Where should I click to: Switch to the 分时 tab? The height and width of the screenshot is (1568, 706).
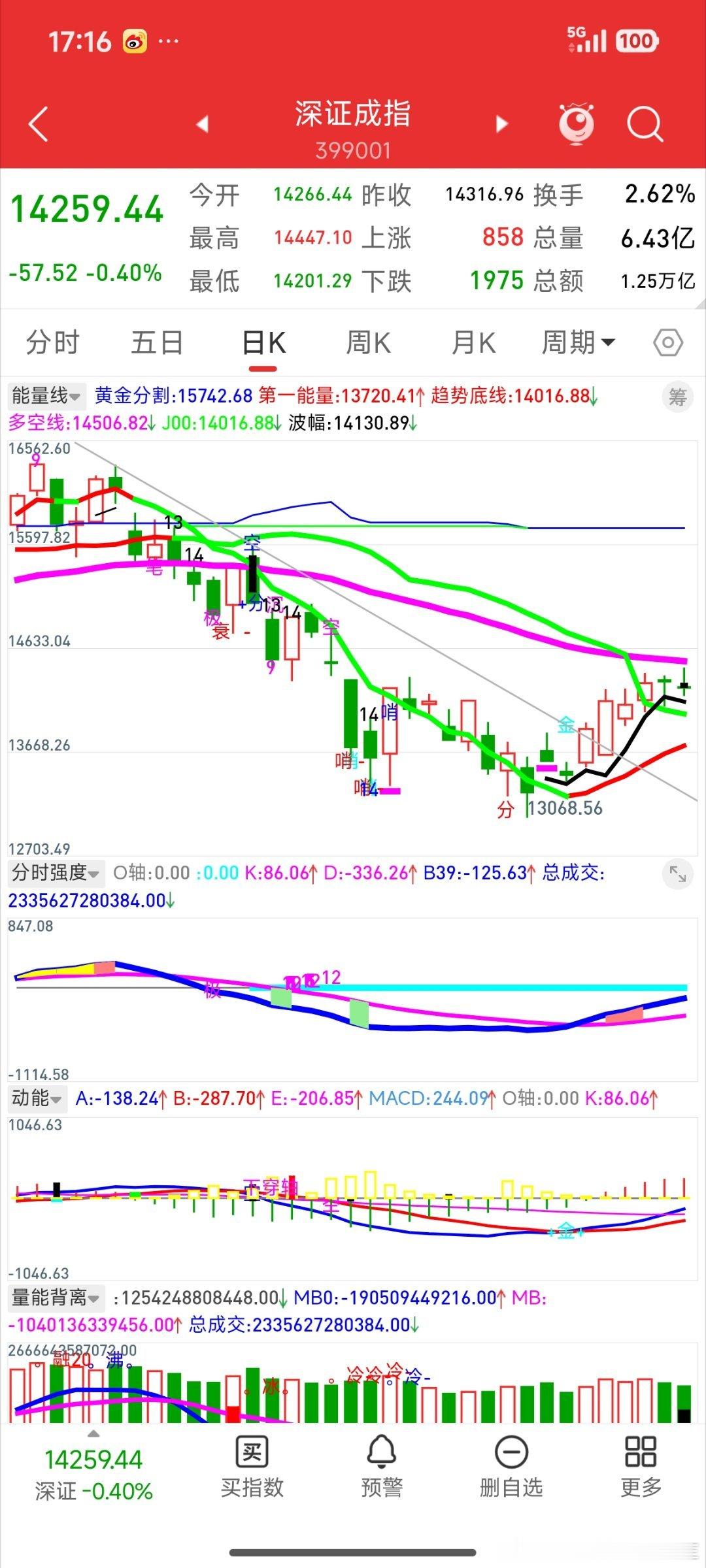52,342
